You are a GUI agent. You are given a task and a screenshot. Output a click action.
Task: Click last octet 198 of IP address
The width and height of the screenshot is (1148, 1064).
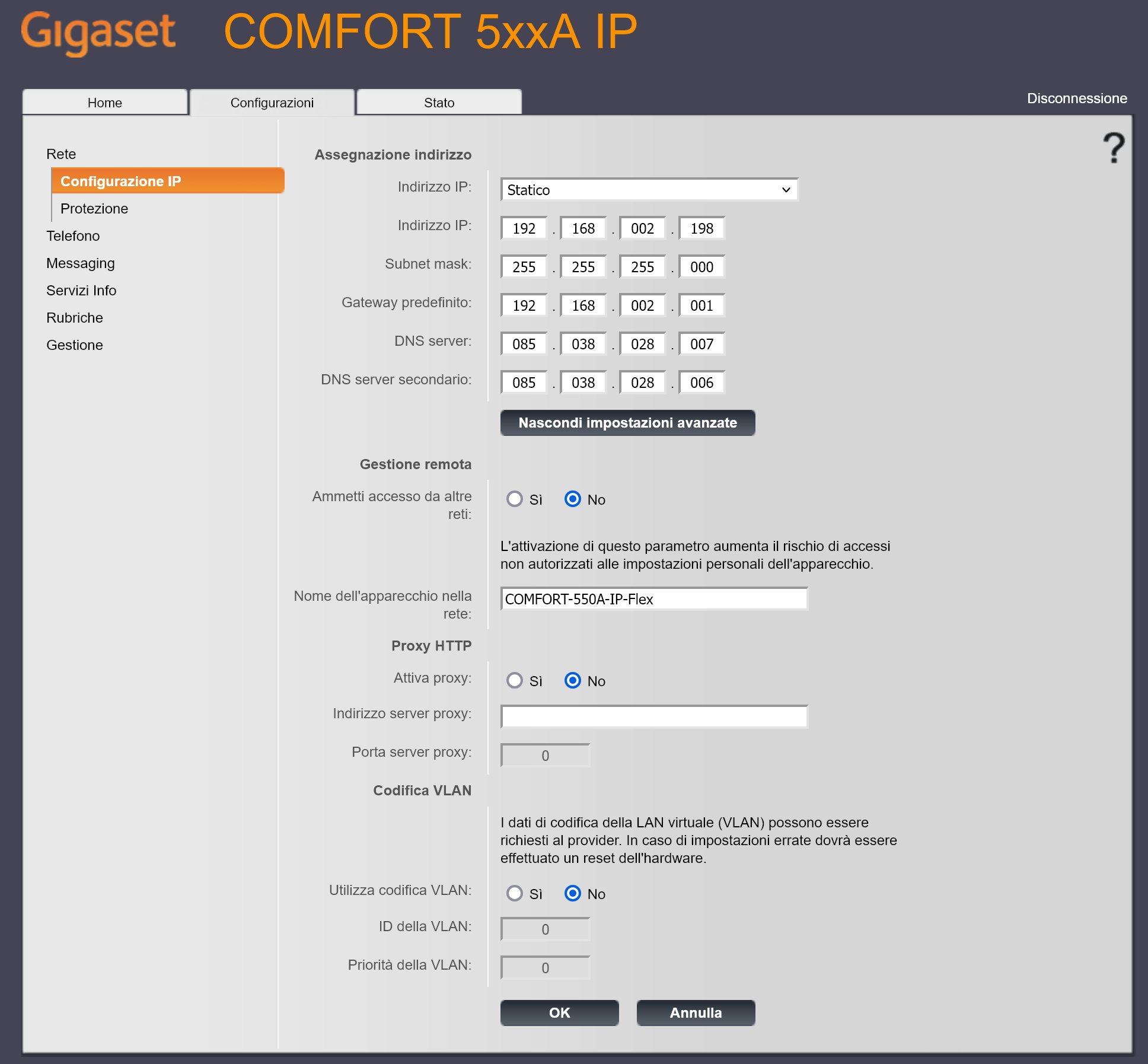tap(701, 228)
